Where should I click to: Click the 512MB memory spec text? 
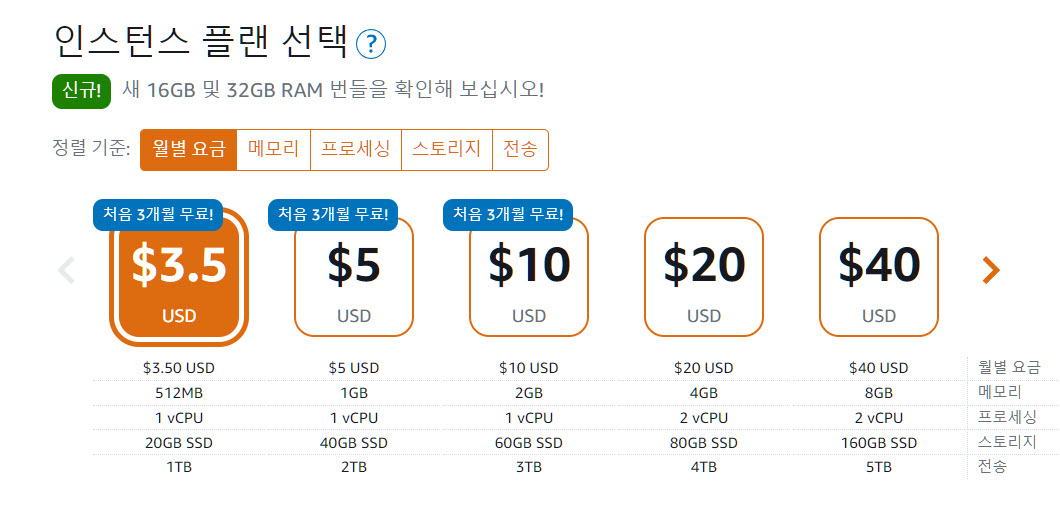coord(179,393)
